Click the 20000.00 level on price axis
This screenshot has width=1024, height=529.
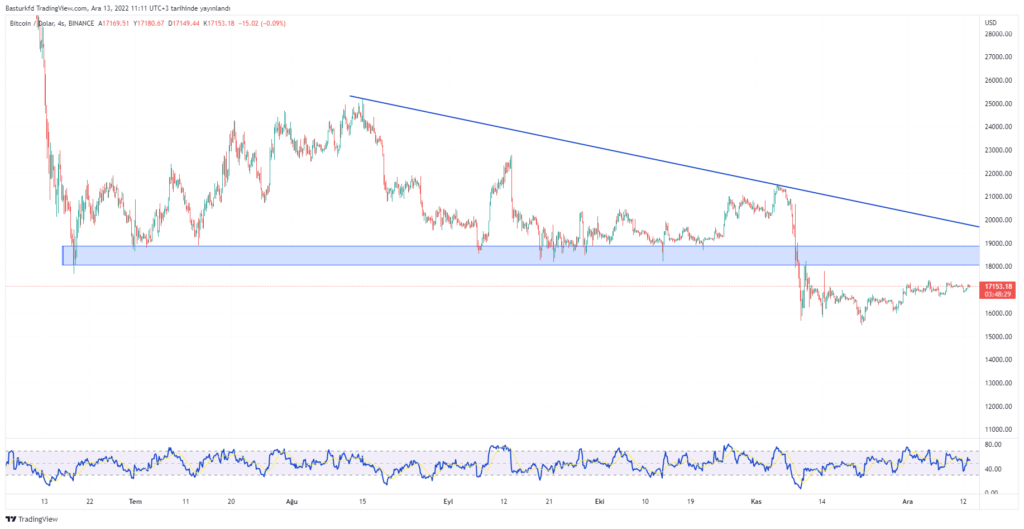point(999,220)
